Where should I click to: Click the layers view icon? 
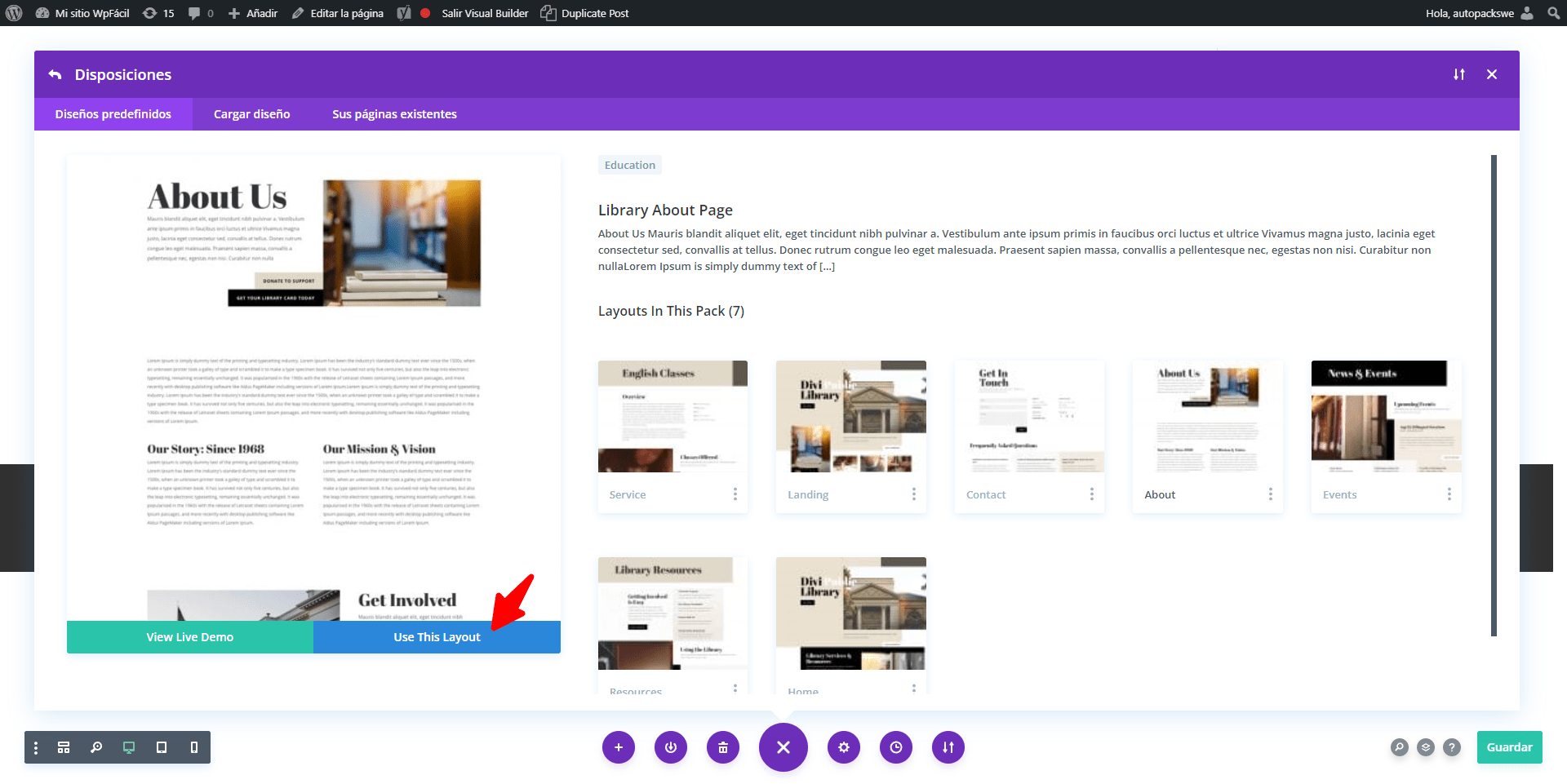coord(1426,747)
